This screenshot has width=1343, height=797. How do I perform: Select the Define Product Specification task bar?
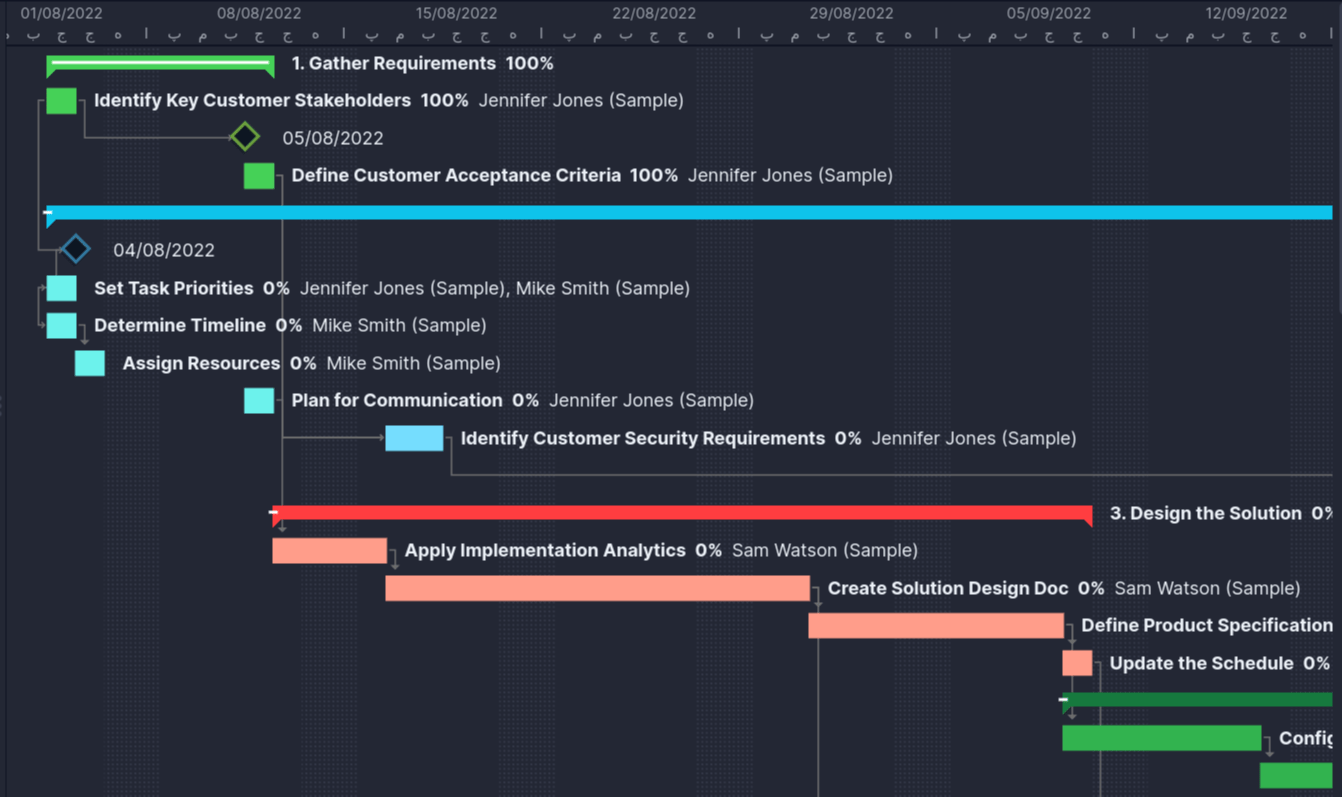click(936, 625)
